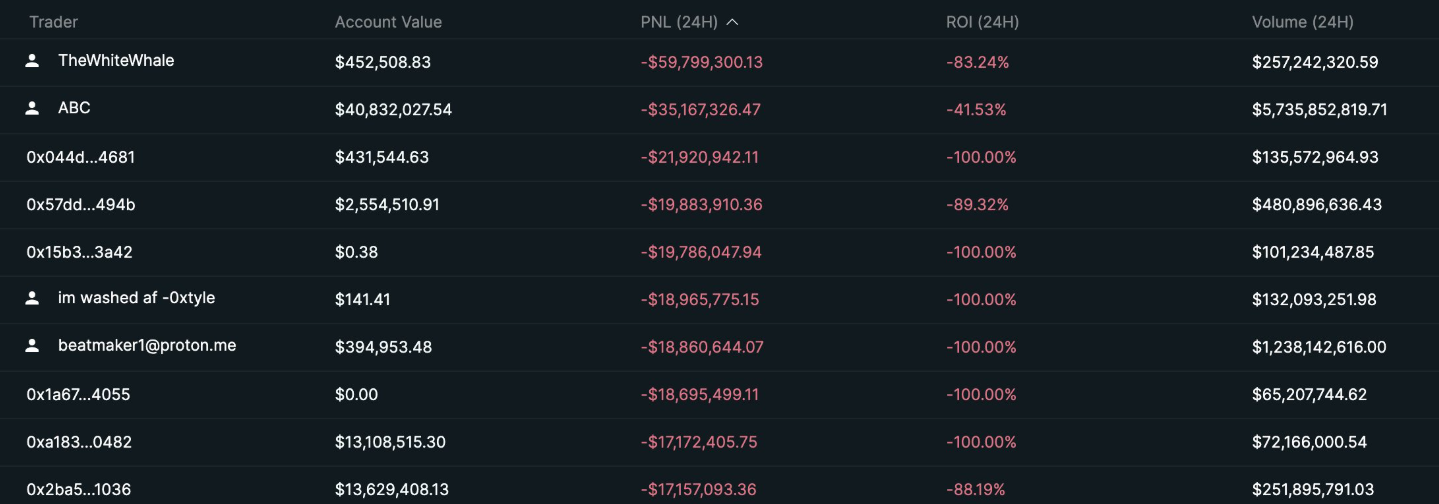Click the user icon beside im washed af -0xtyle
The height and width of the screenshot is (504, 1439).
32,298
